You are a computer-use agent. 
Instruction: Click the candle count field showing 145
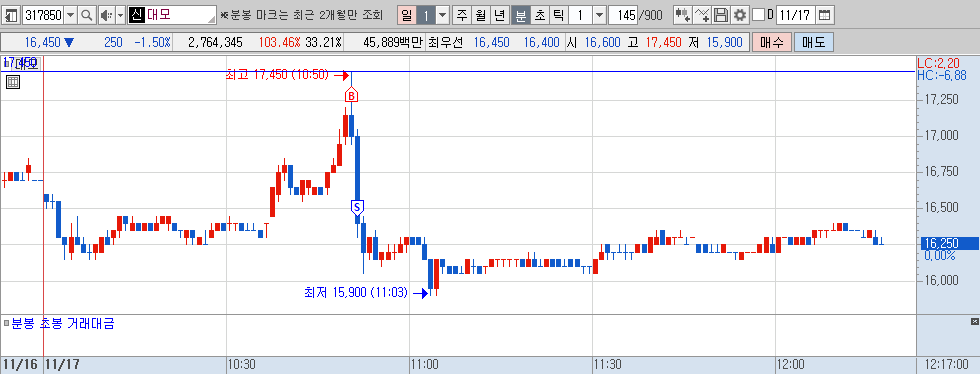(622, 15)
